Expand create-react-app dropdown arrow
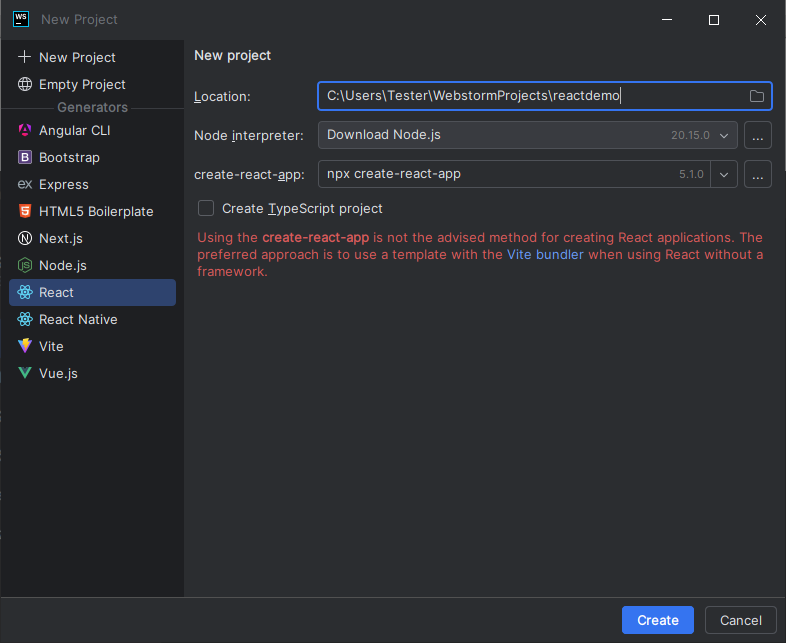 (x=724, y=174)
